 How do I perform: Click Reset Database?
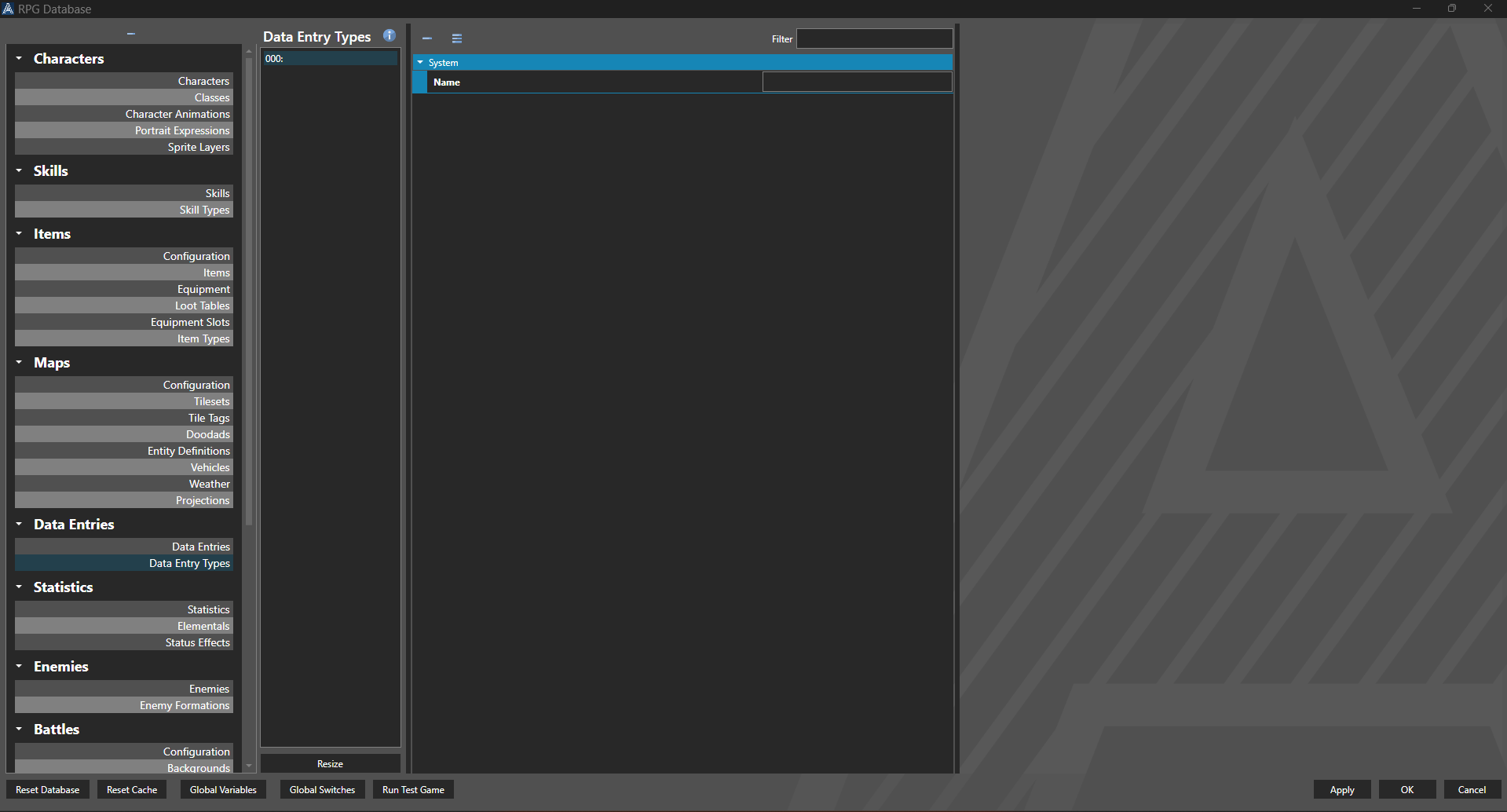coord(47,789)
